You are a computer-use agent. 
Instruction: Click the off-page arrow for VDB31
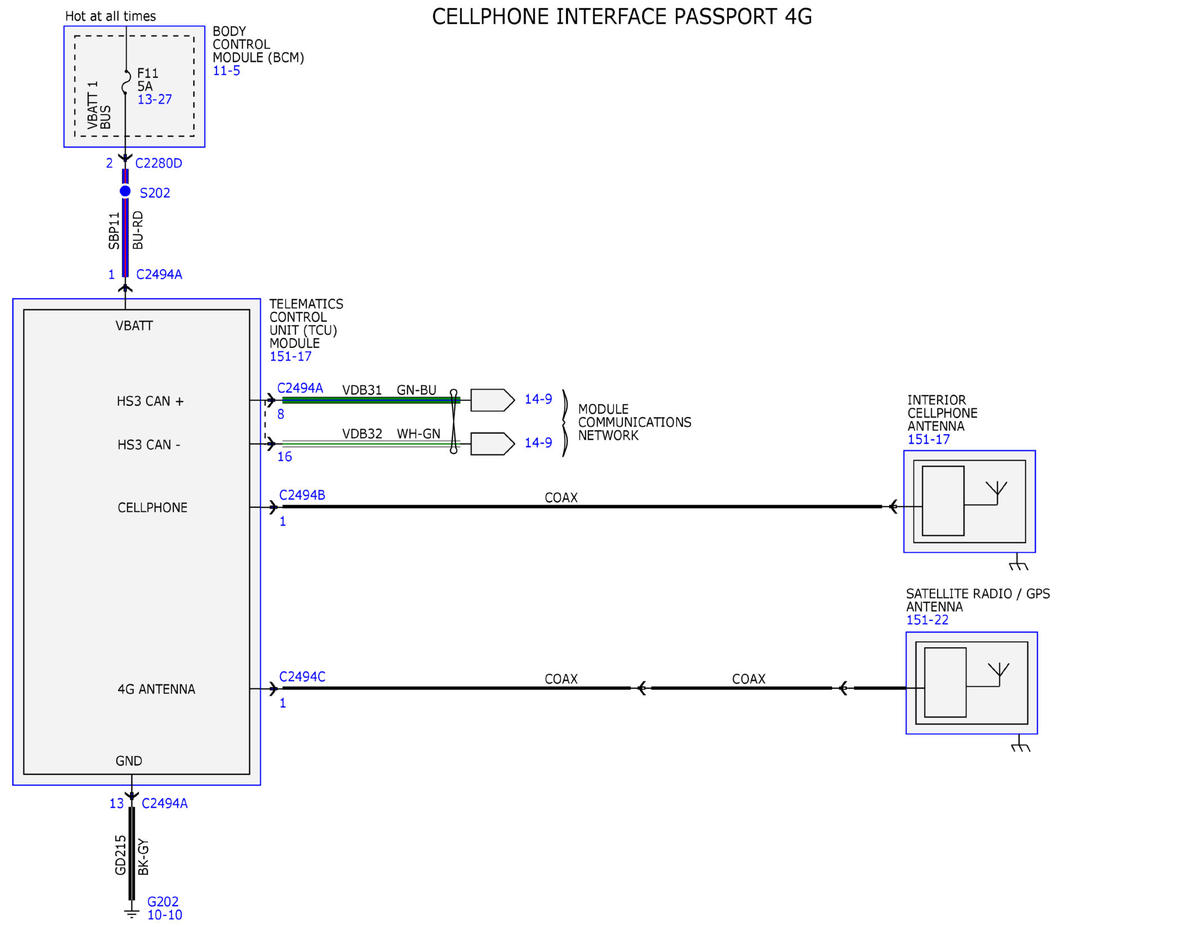coord(492,400)
